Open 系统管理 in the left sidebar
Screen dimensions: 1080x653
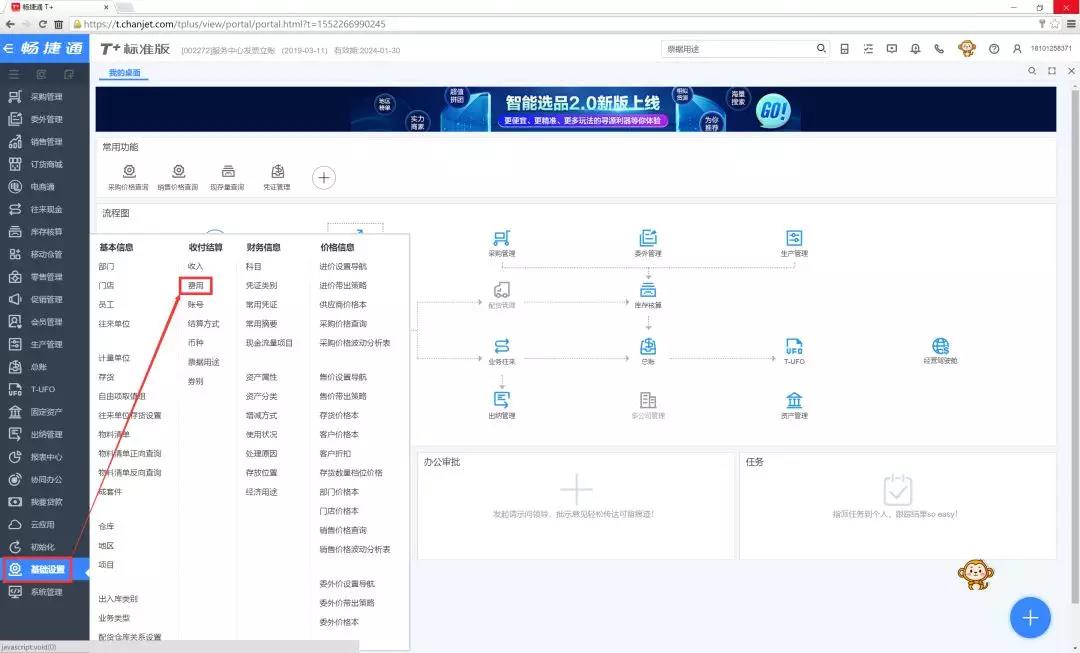tap(45, 592)
